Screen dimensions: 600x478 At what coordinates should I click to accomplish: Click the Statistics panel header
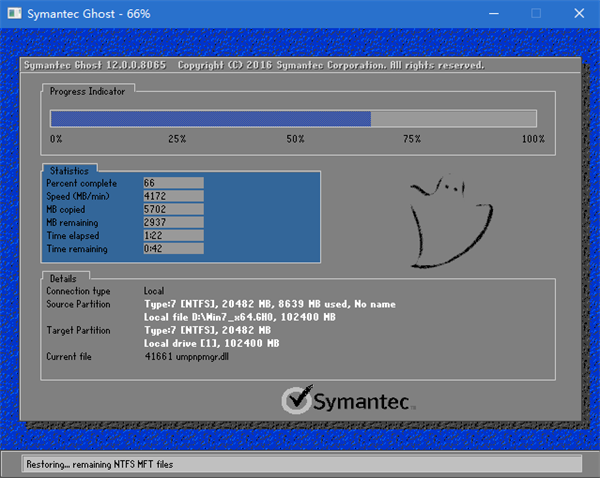click(69, 171)
